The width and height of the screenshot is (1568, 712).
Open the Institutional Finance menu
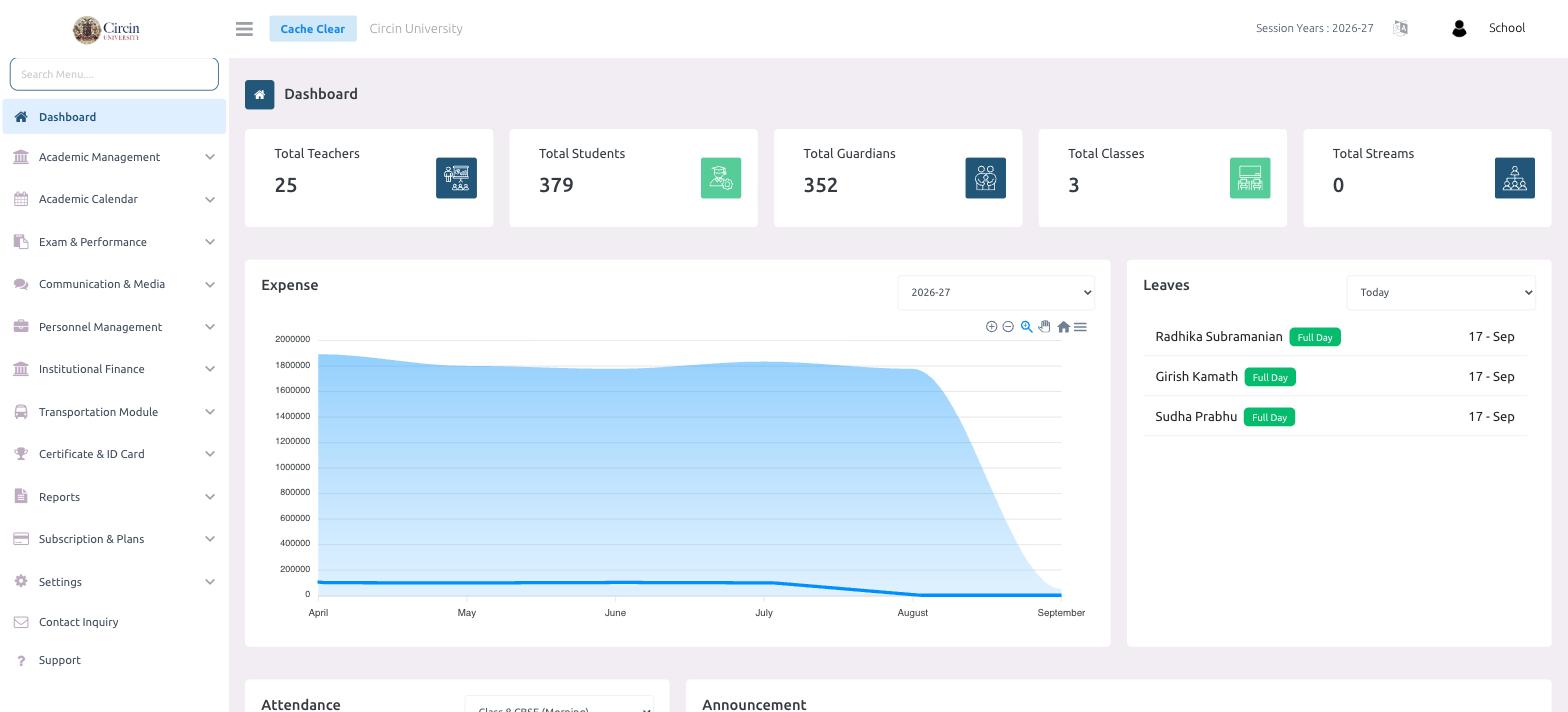pyautogui.click(x=114, y=369)
